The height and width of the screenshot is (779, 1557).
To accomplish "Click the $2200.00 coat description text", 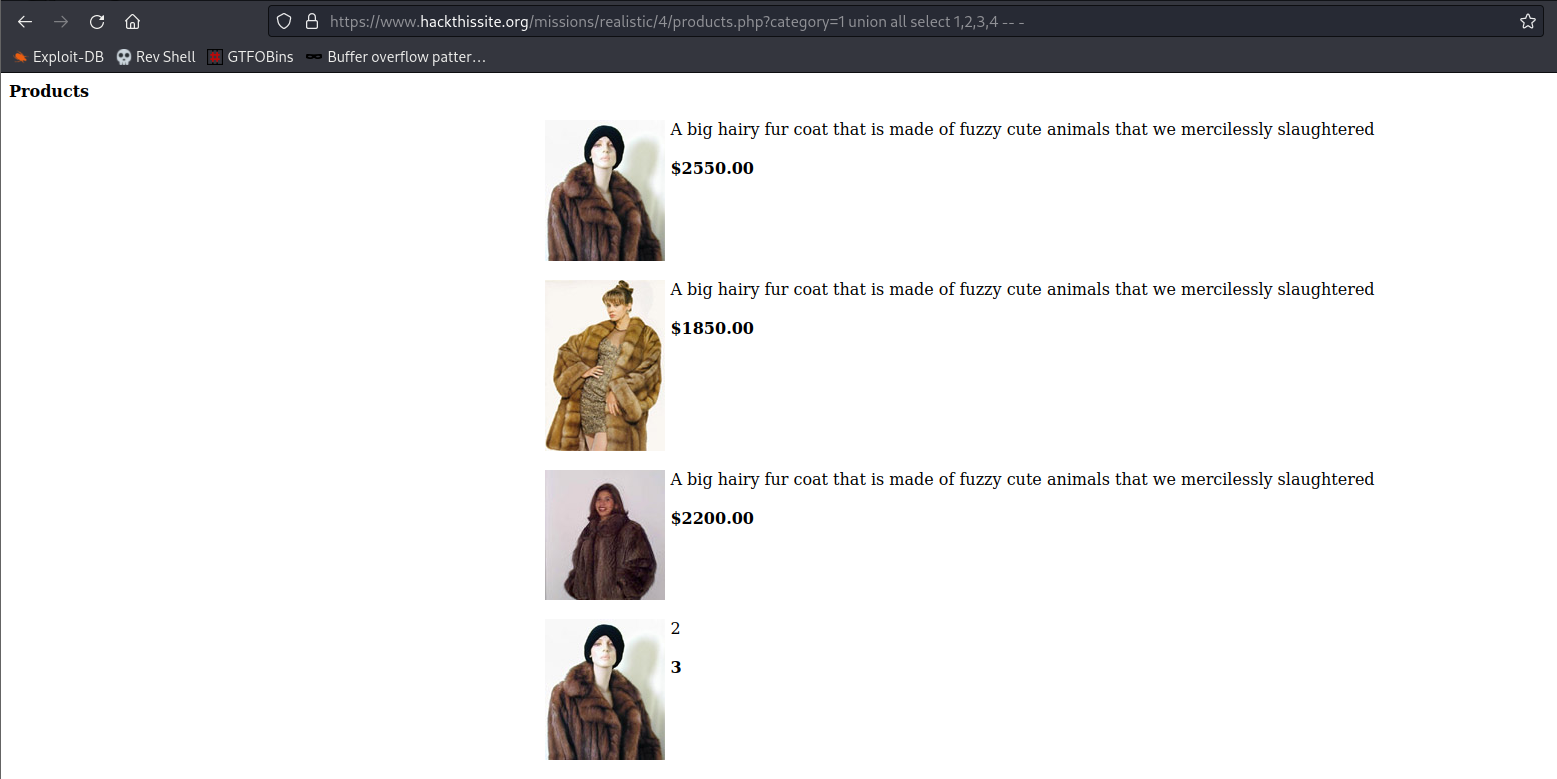I will (x=1021, y=479).
